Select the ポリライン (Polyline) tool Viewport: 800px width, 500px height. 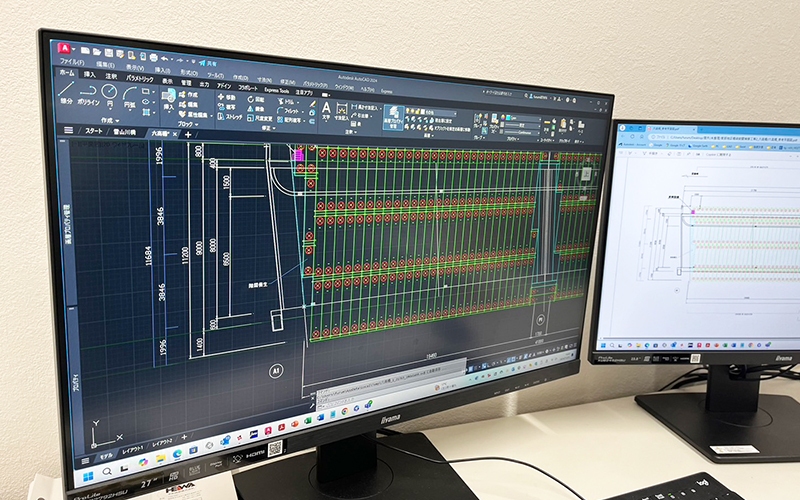point(88,94)
